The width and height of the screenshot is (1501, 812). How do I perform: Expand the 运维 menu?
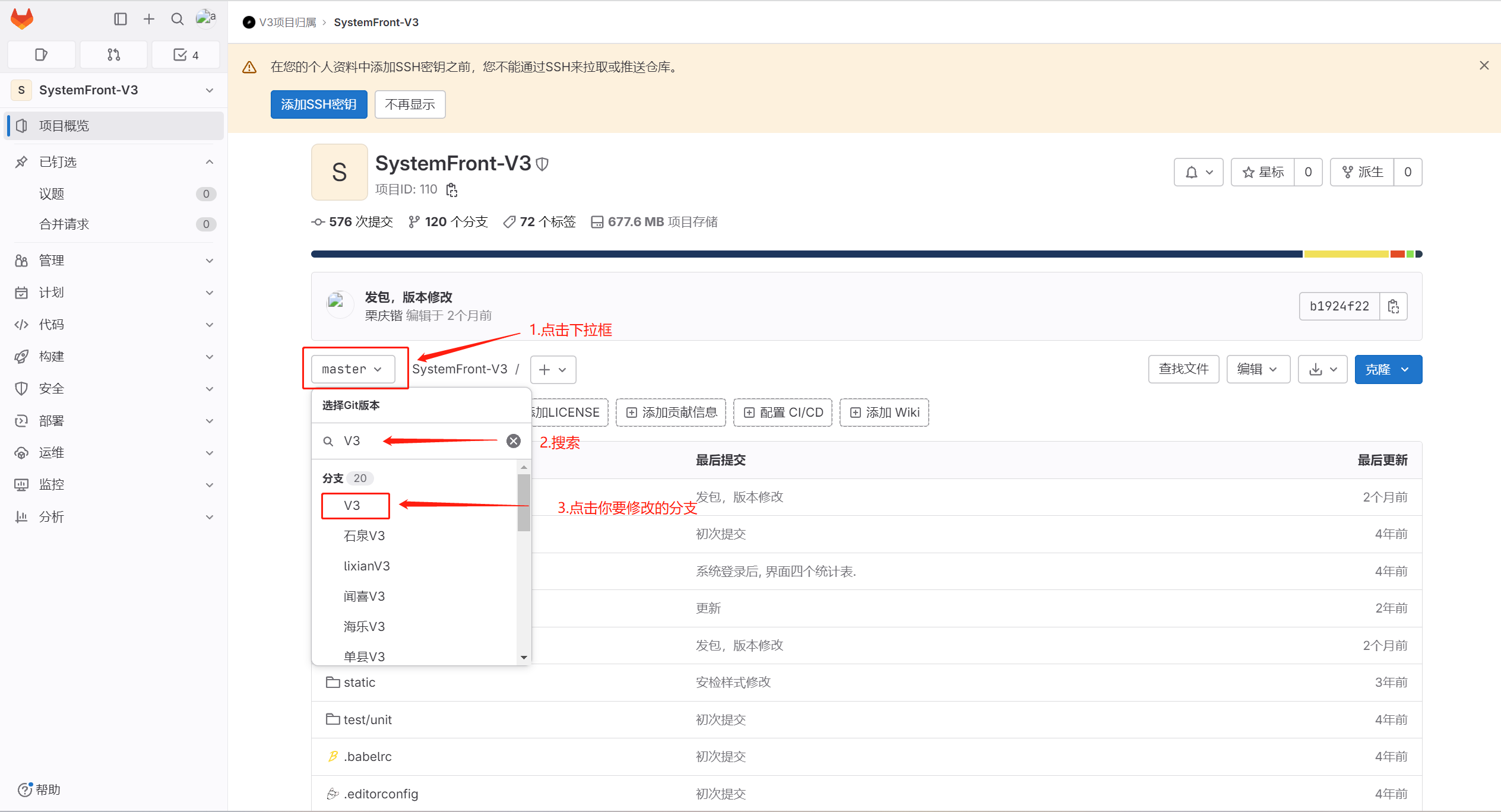click(113, 453)
